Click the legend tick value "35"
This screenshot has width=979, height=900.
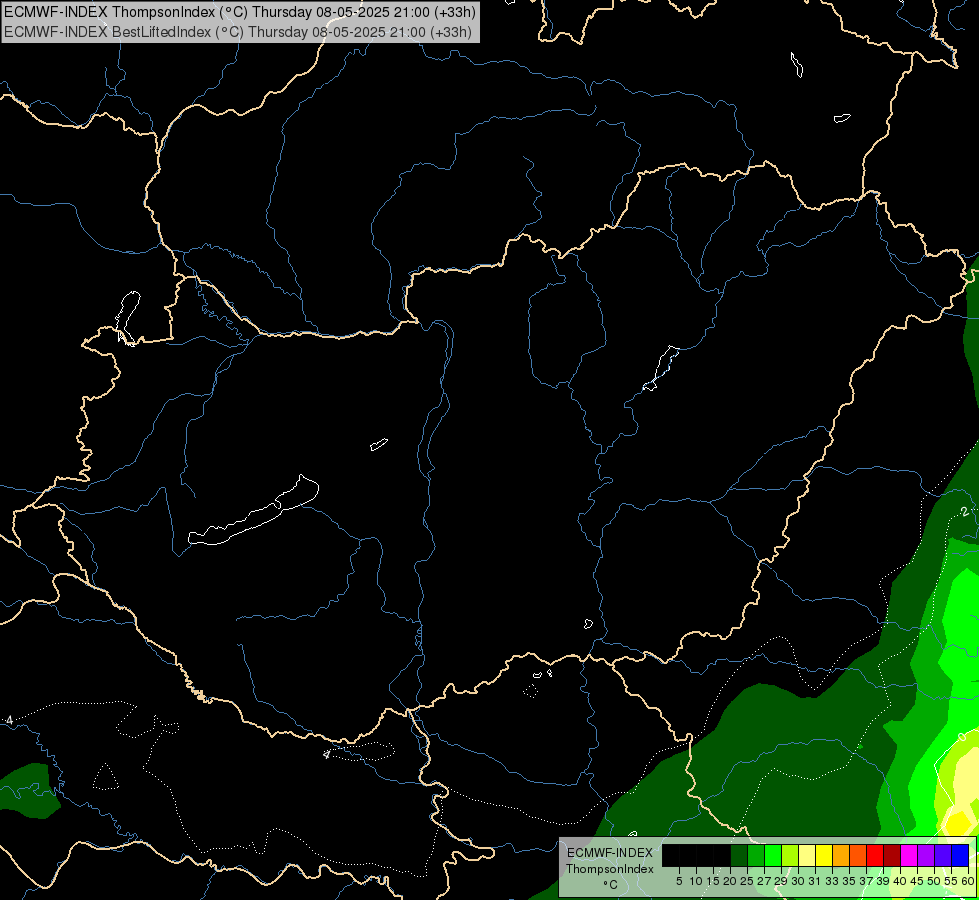click(849, 881)
